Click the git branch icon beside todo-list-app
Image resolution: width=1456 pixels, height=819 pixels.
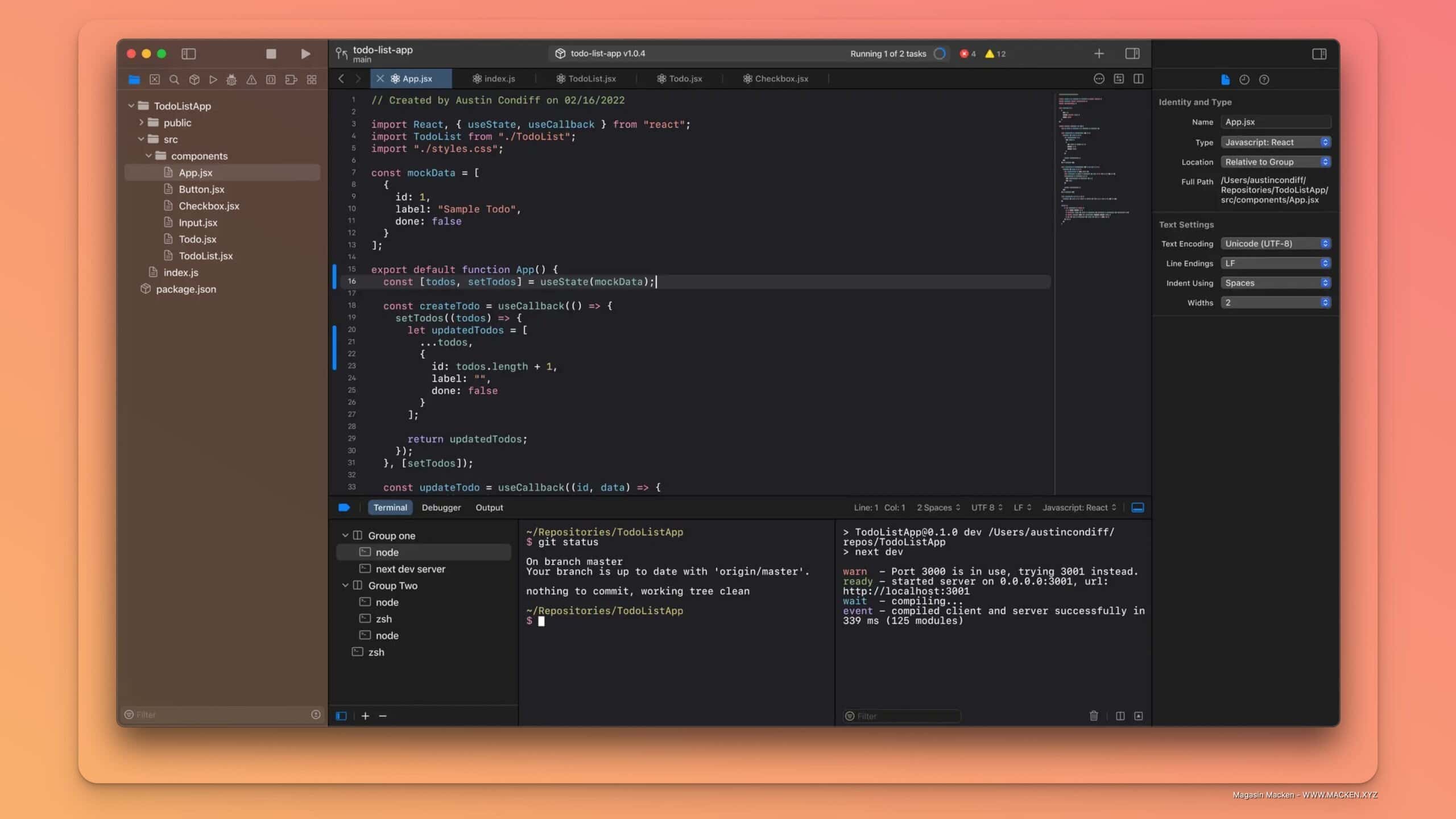341,53
